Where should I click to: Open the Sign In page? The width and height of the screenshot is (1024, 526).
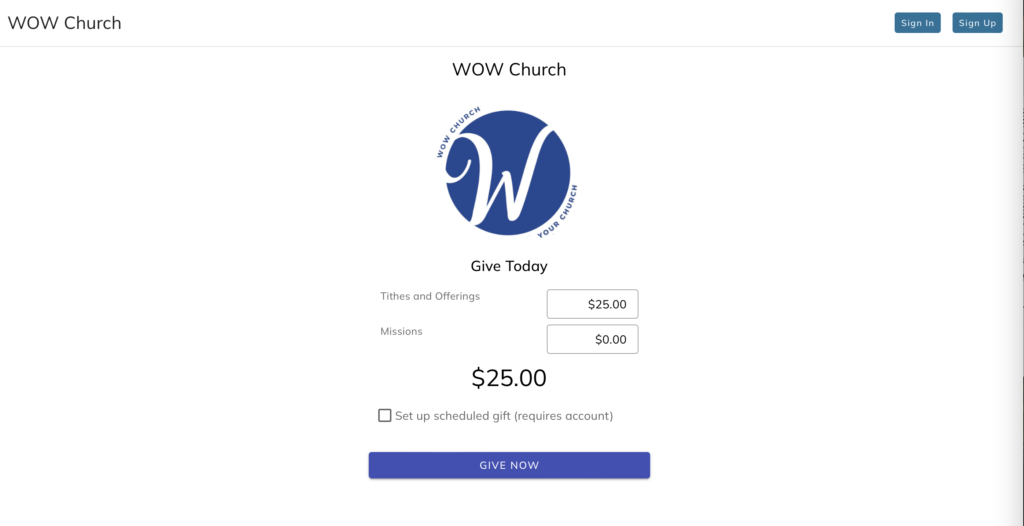(x=917, y=23)
